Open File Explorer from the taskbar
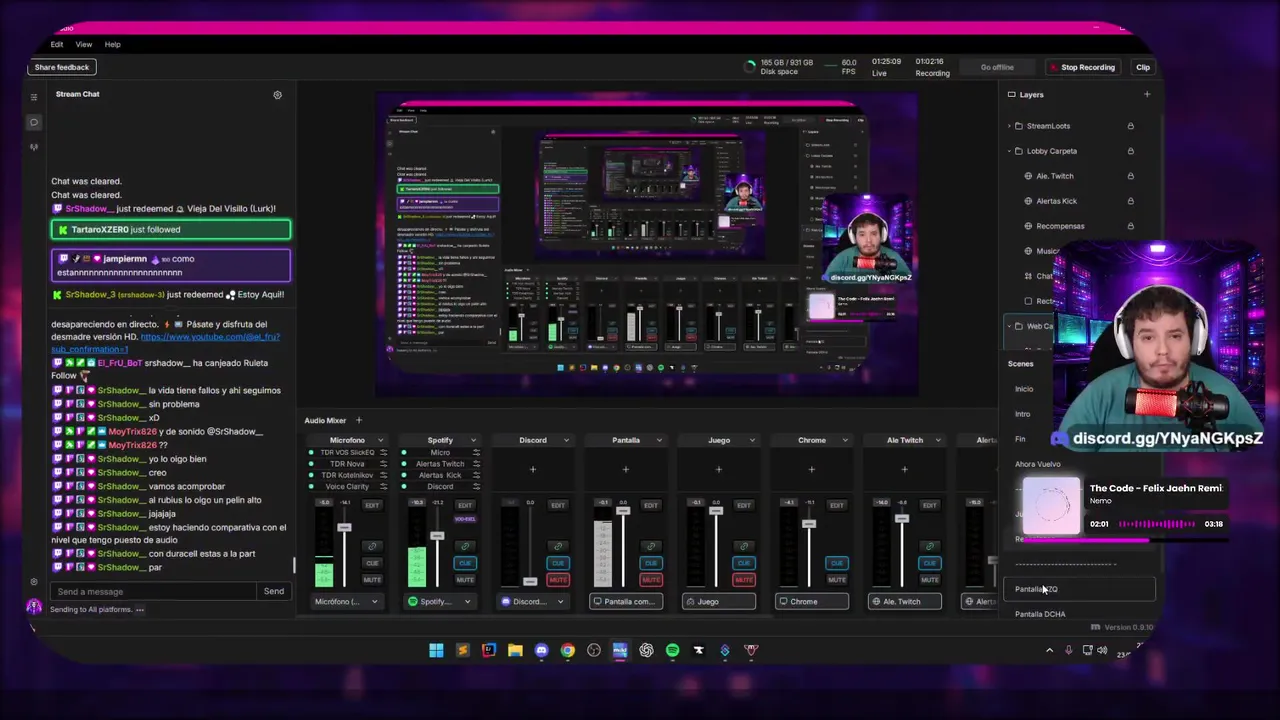 [x=515, y=650]
